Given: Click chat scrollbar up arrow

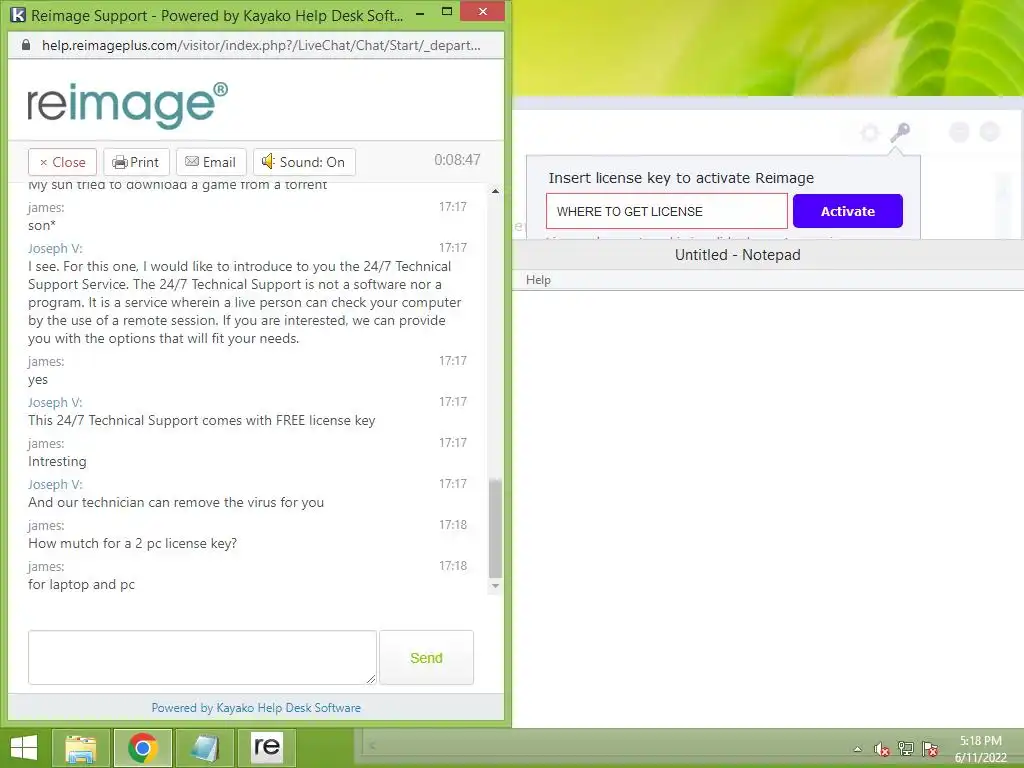Looking at the screenshot, I should tap(495, 191).
